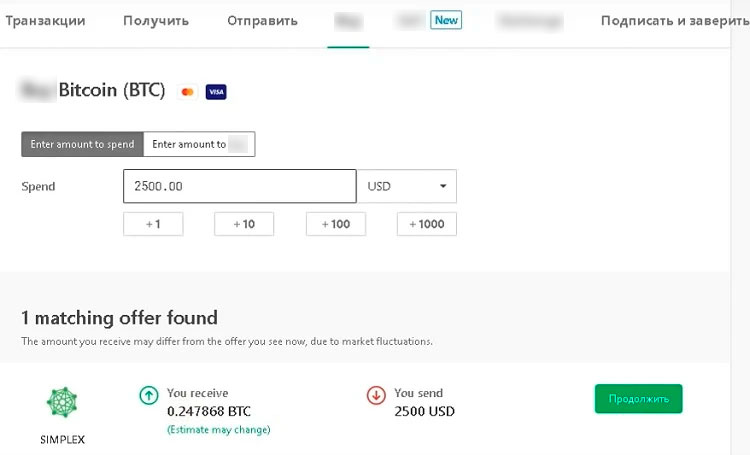Open the Транзакции tab
This screenshot has height=455, width=750.
(45, 21)
